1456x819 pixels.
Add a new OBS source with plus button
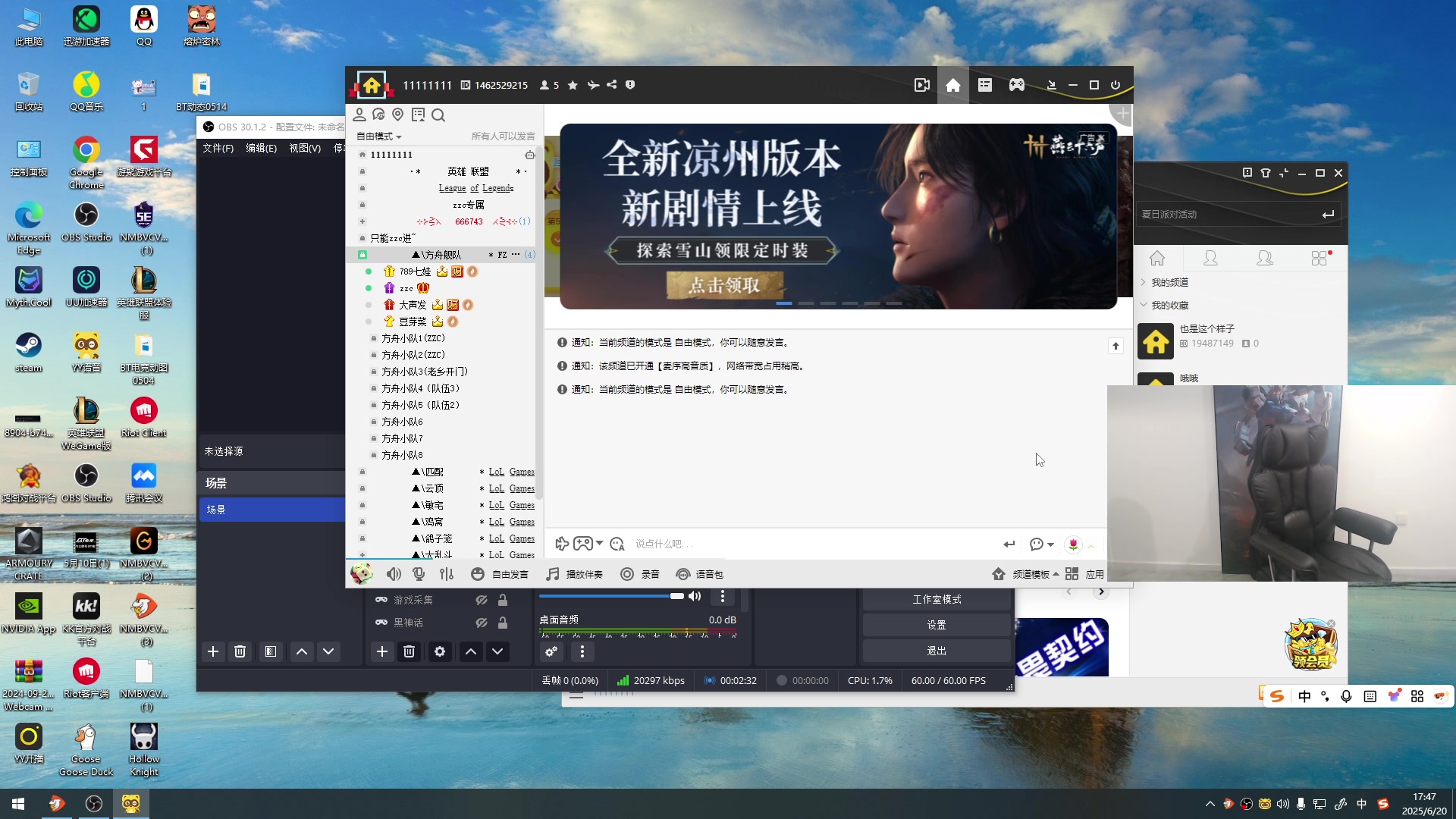(x=382, y=651)
